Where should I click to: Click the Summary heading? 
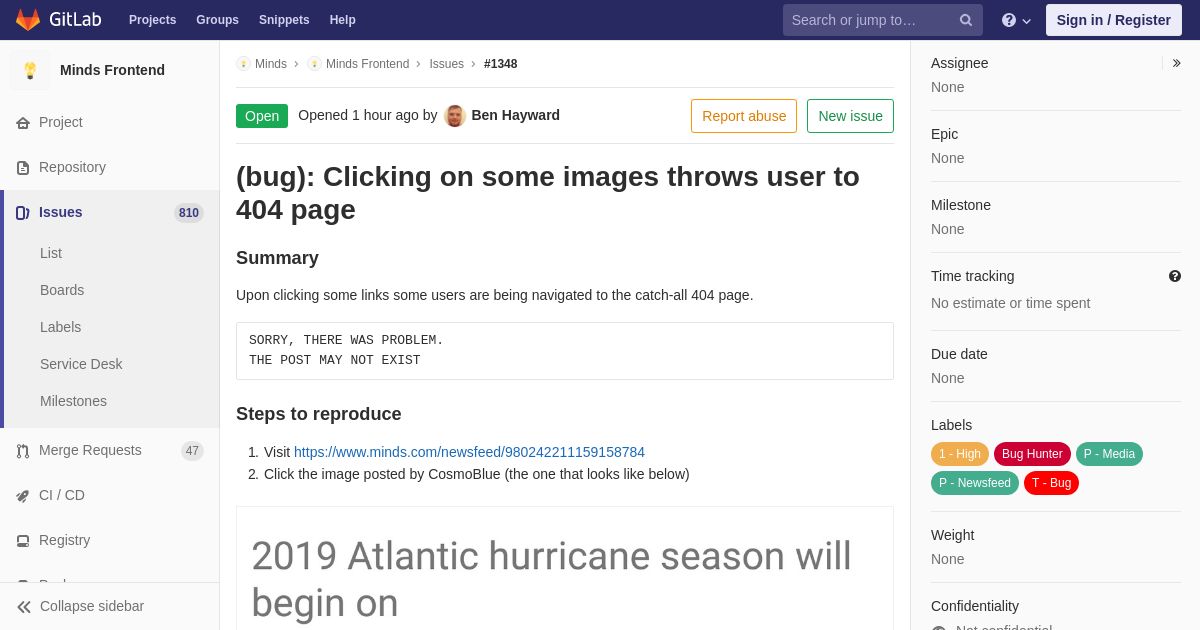pyautogui.click(x=277, y=258)
